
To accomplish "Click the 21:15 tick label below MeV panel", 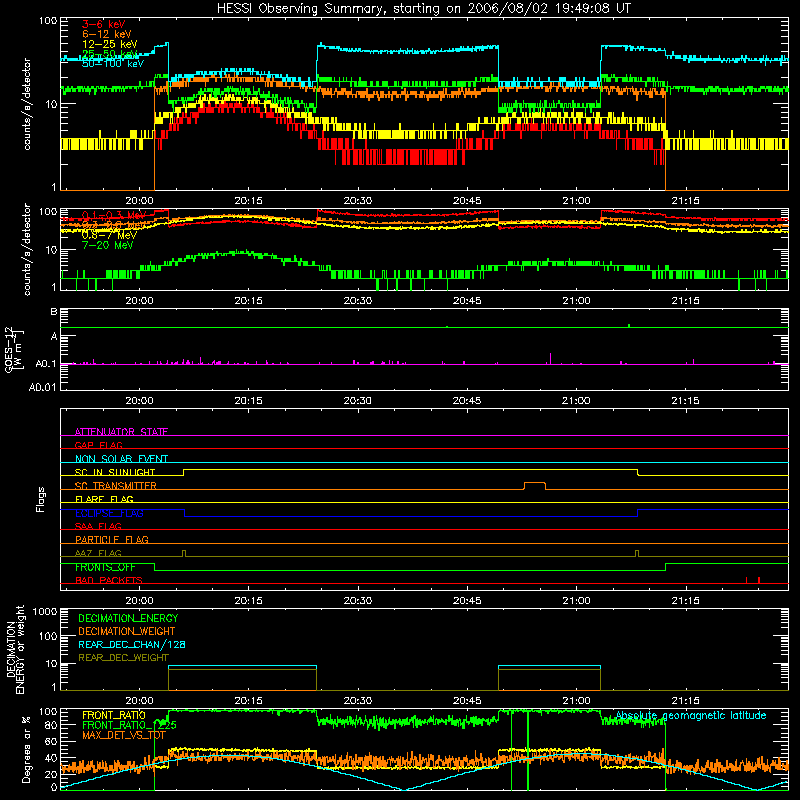I will [685, 301].
